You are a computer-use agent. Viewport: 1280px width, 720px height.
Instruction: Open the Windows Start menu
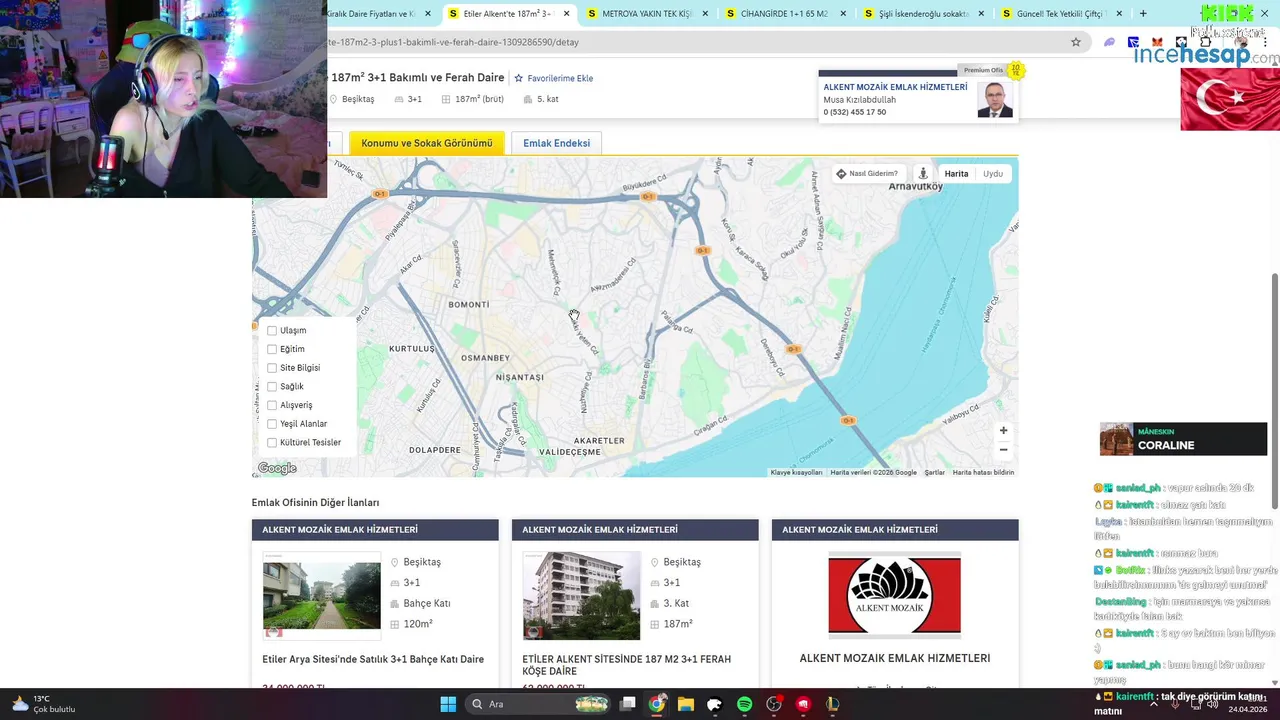448,704
